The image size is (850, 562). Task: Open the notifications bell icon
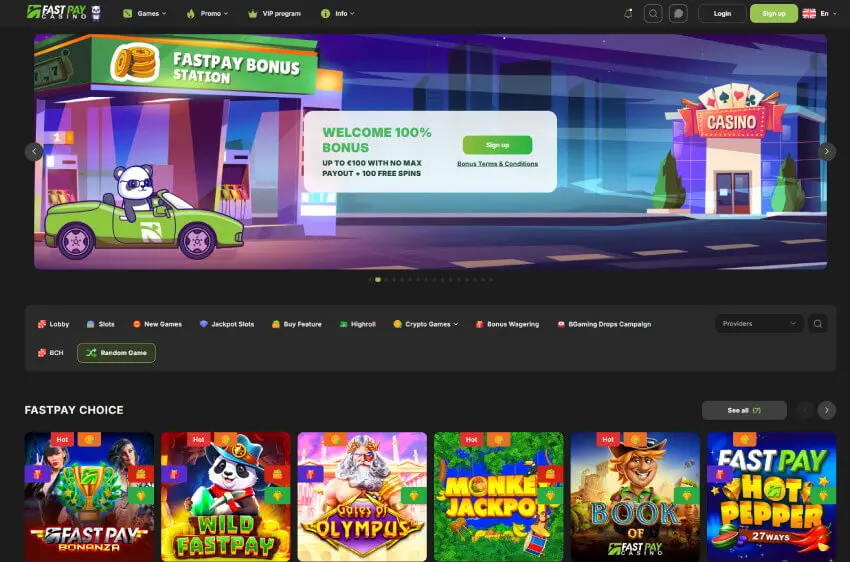[628, 14]
